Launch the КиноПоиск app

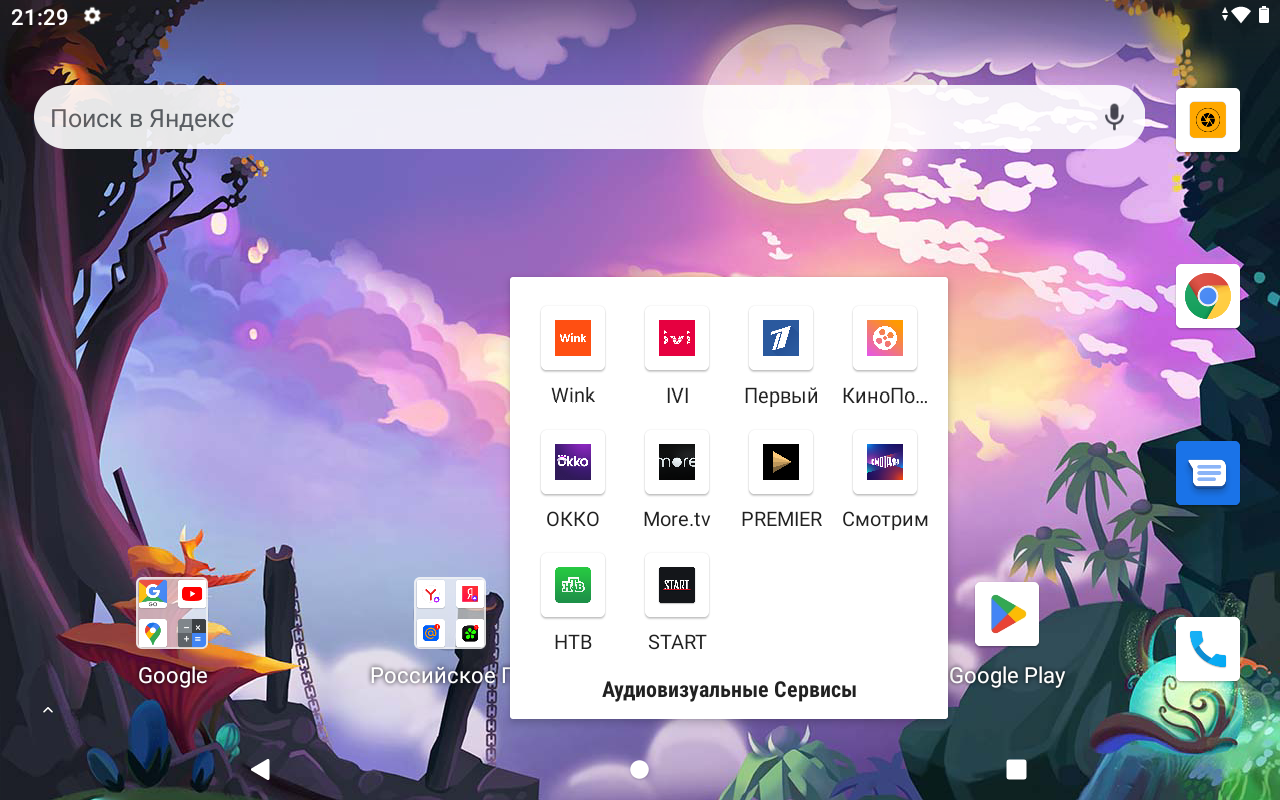click(x=885, y=338)
